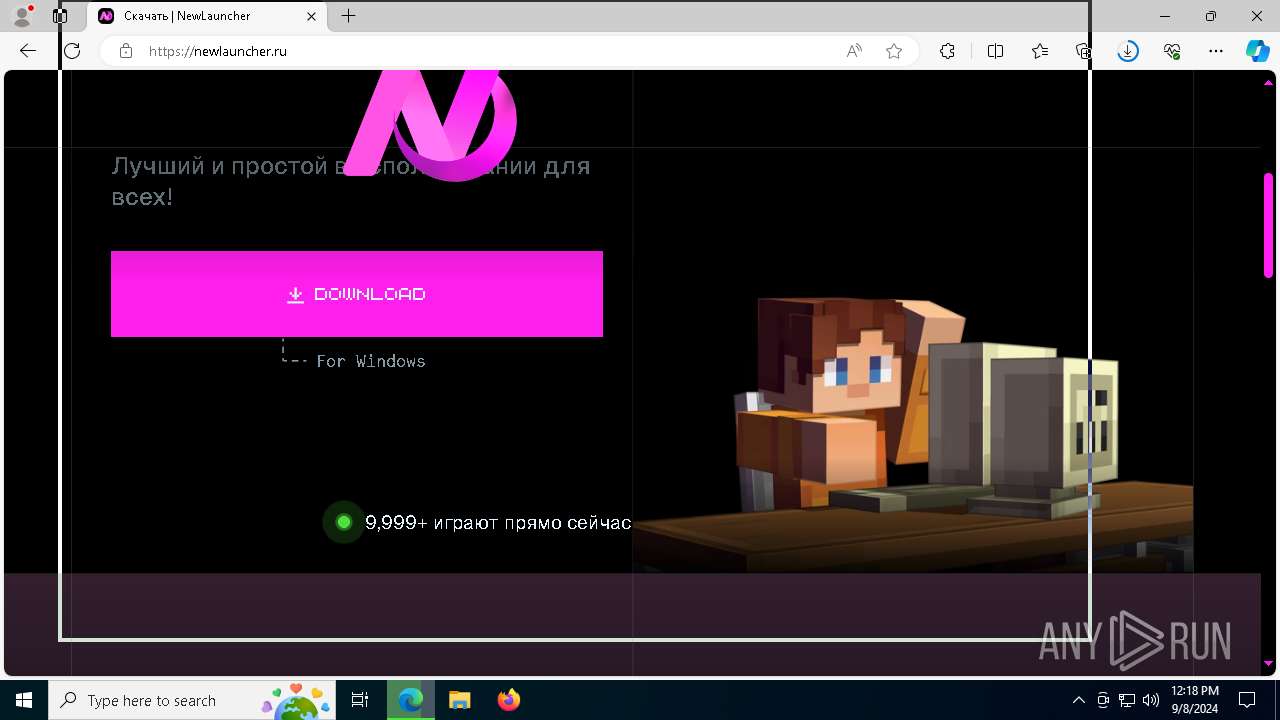1280x720 pixels.
Task: Click the green online status indicator
Action: (344, 522)
